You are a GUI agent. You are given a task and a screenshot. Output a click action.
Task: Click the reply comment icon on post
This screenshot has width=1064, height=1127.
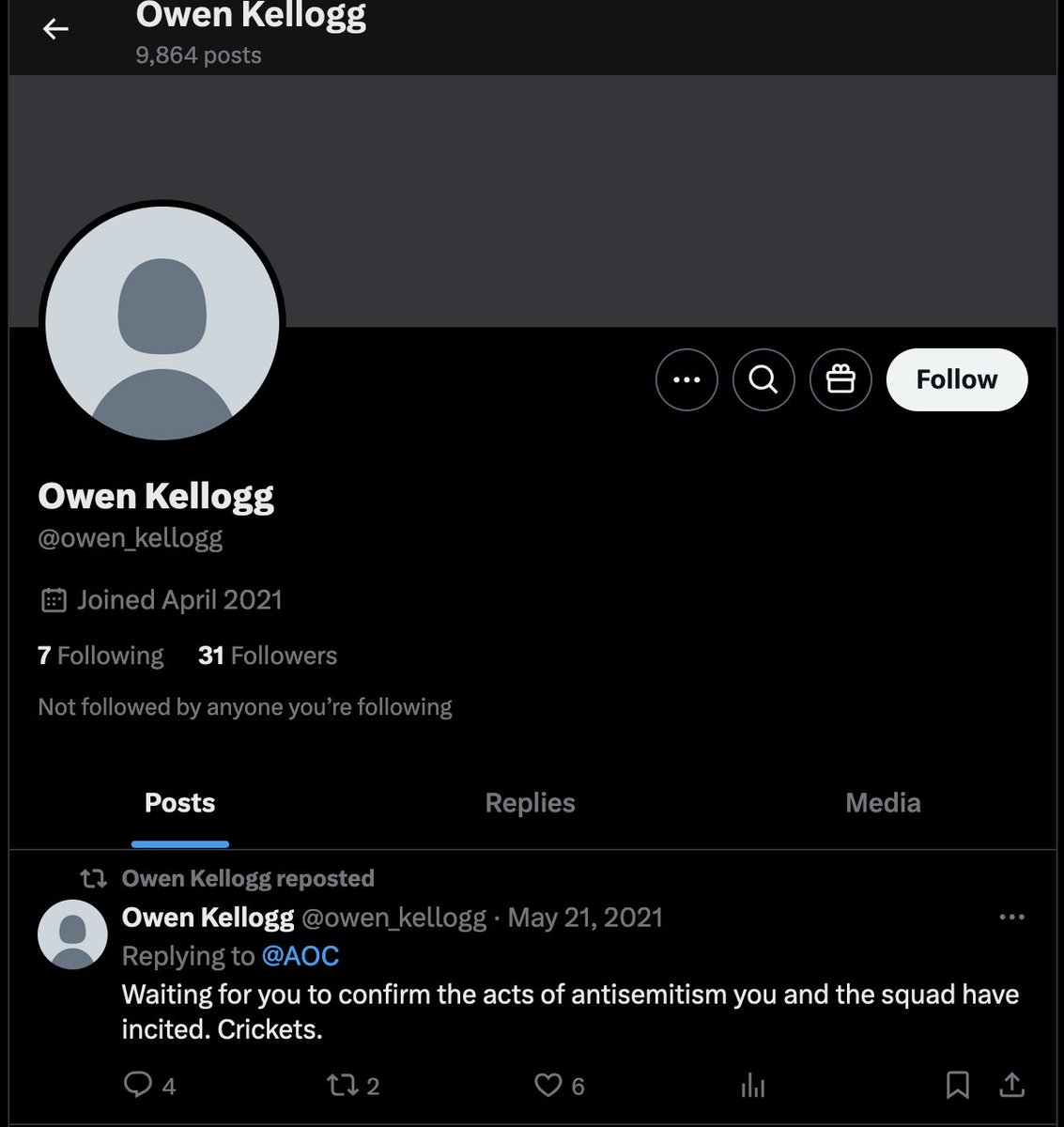coord(138,1085)
